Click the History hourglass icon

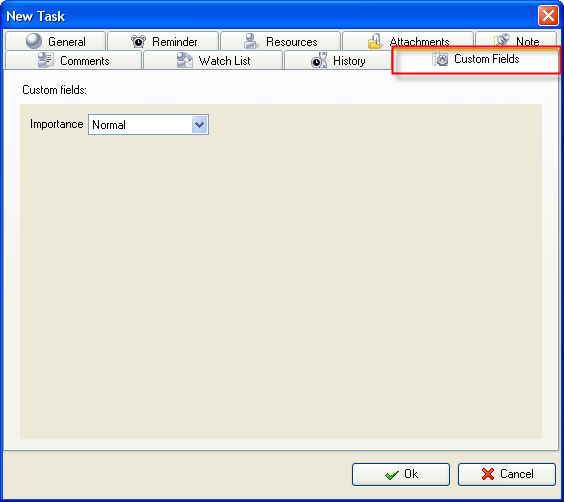[x=319, y=60]
